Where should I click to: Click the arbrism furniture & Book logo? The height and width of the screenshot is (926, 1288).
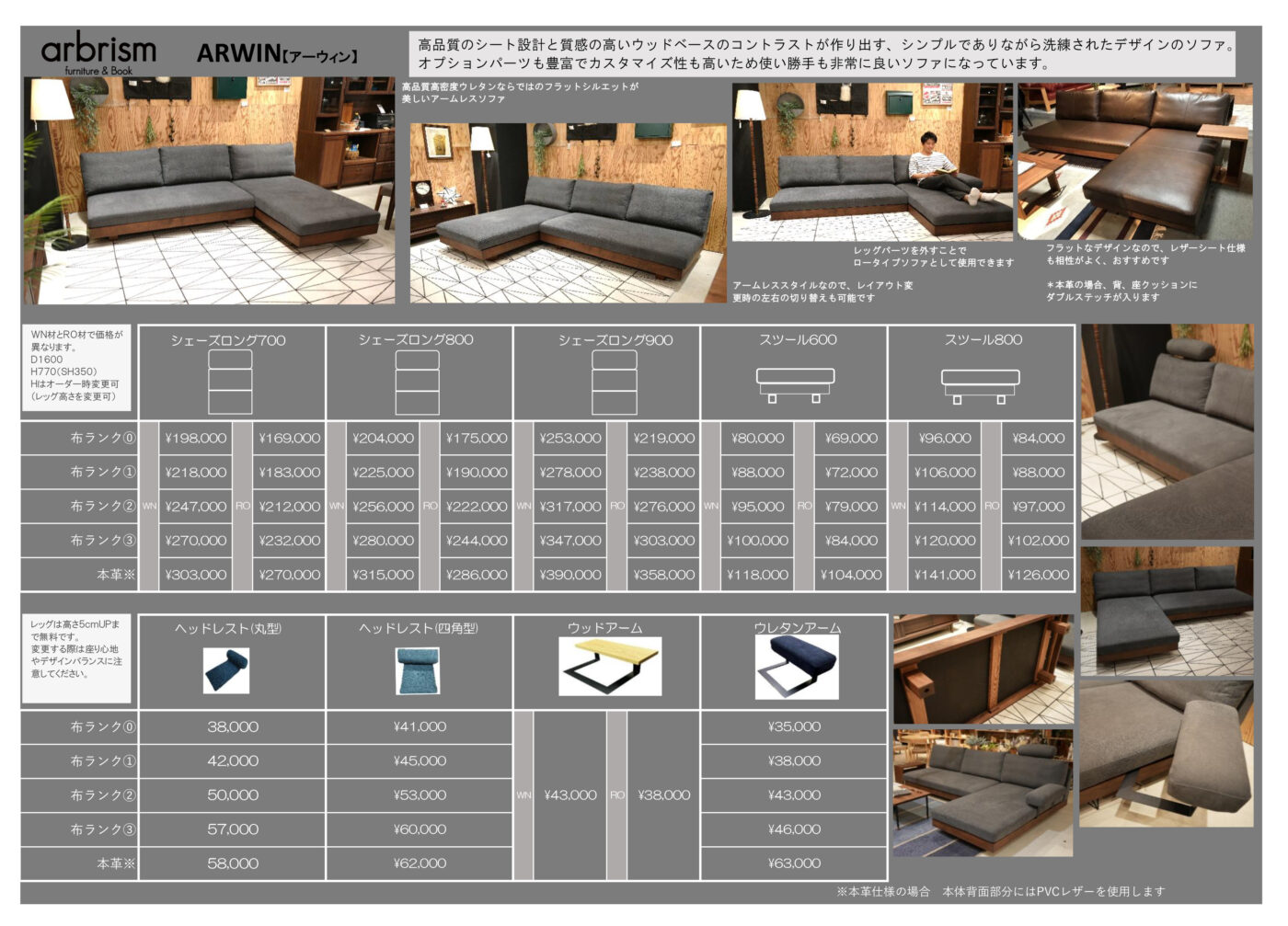pyautogui.click(x=98, y=54)
